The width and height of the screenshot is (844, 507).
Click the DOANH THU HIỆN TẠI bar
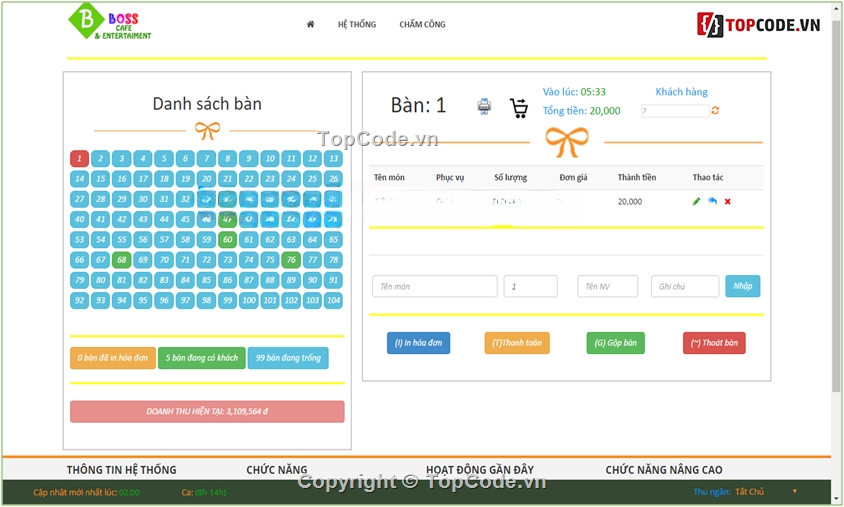click(x=207, y=412)
